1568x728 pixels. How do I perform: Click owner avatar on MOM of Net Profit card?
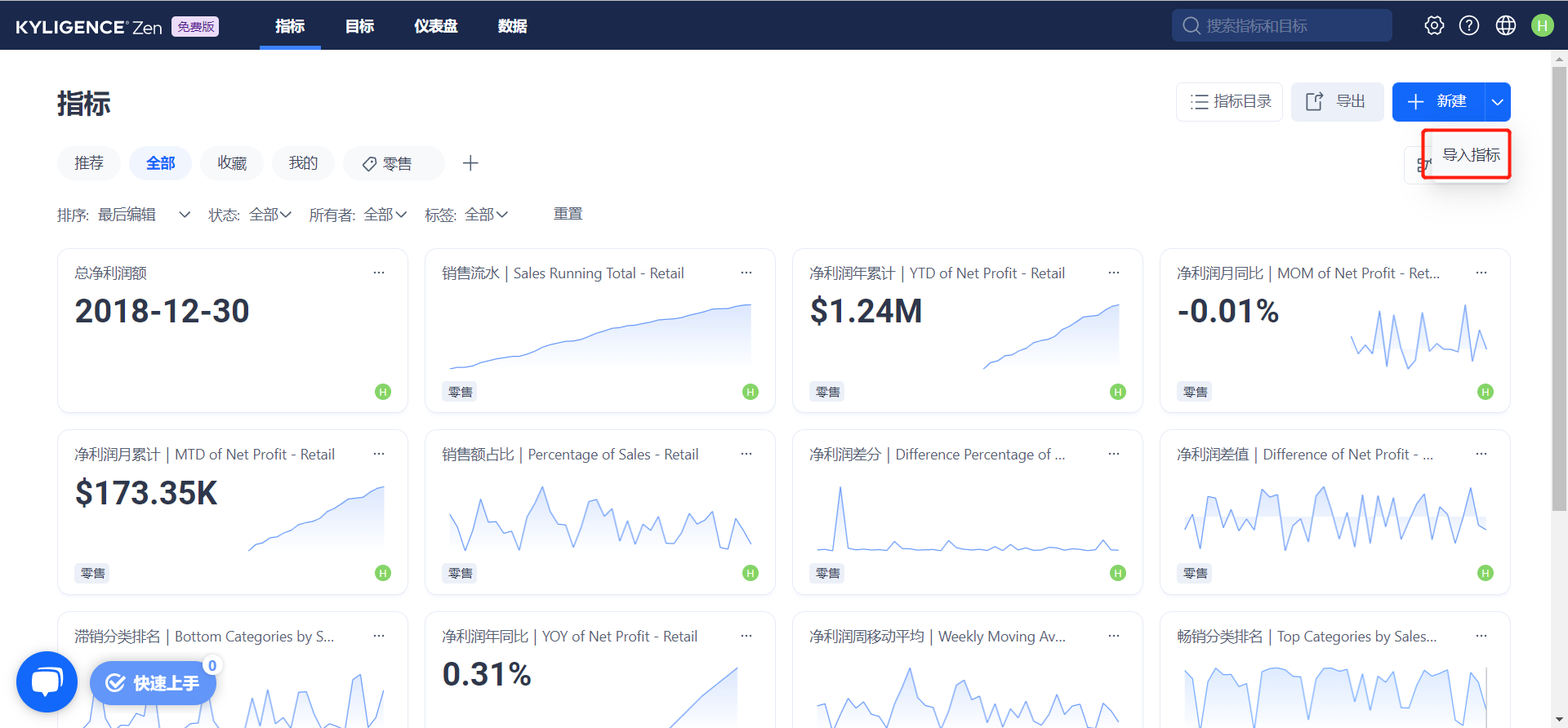coord(1486,392)
